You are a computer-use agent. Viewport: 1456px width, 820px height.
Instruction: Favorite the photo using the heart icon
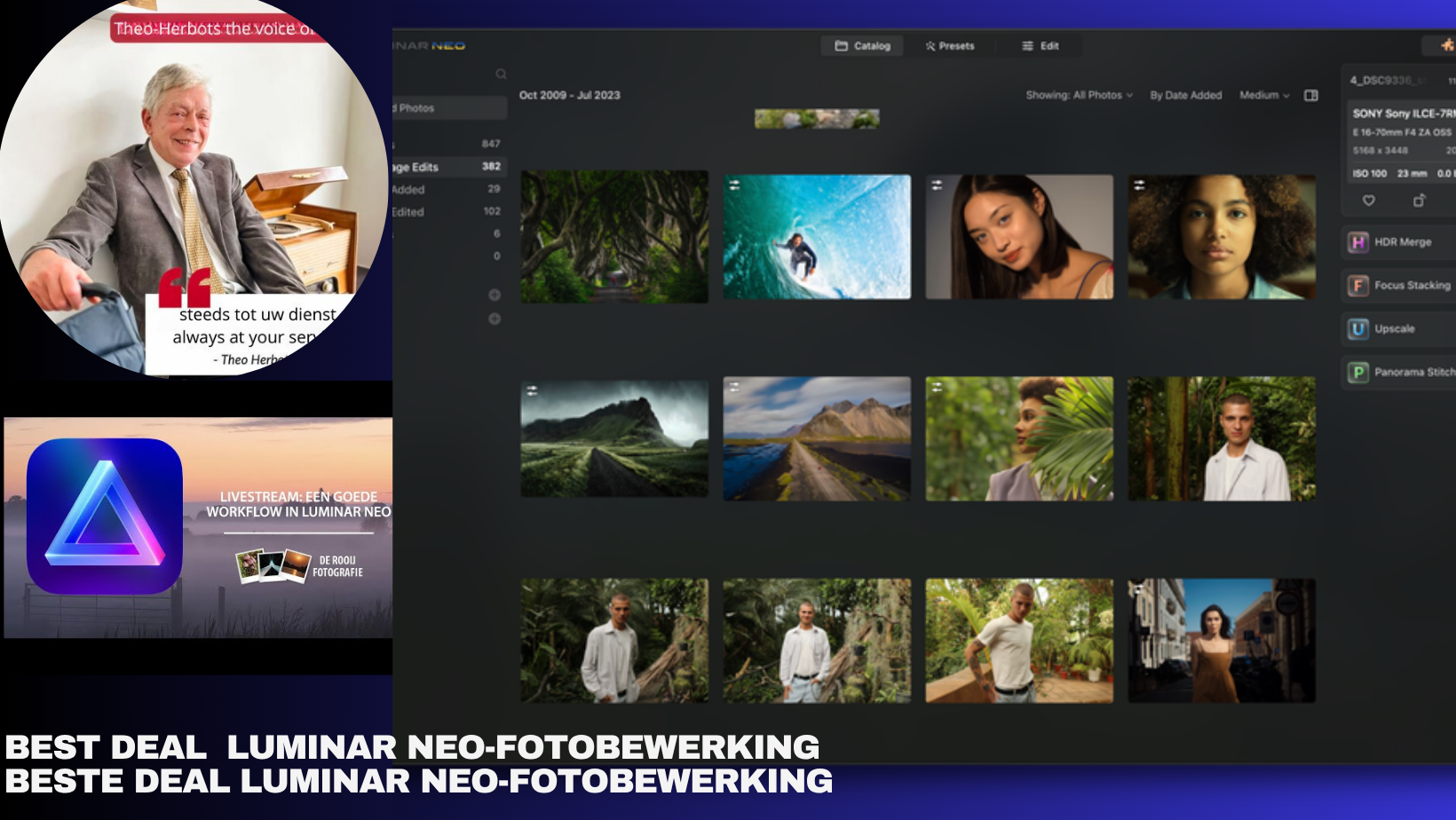click(1368, 201)
